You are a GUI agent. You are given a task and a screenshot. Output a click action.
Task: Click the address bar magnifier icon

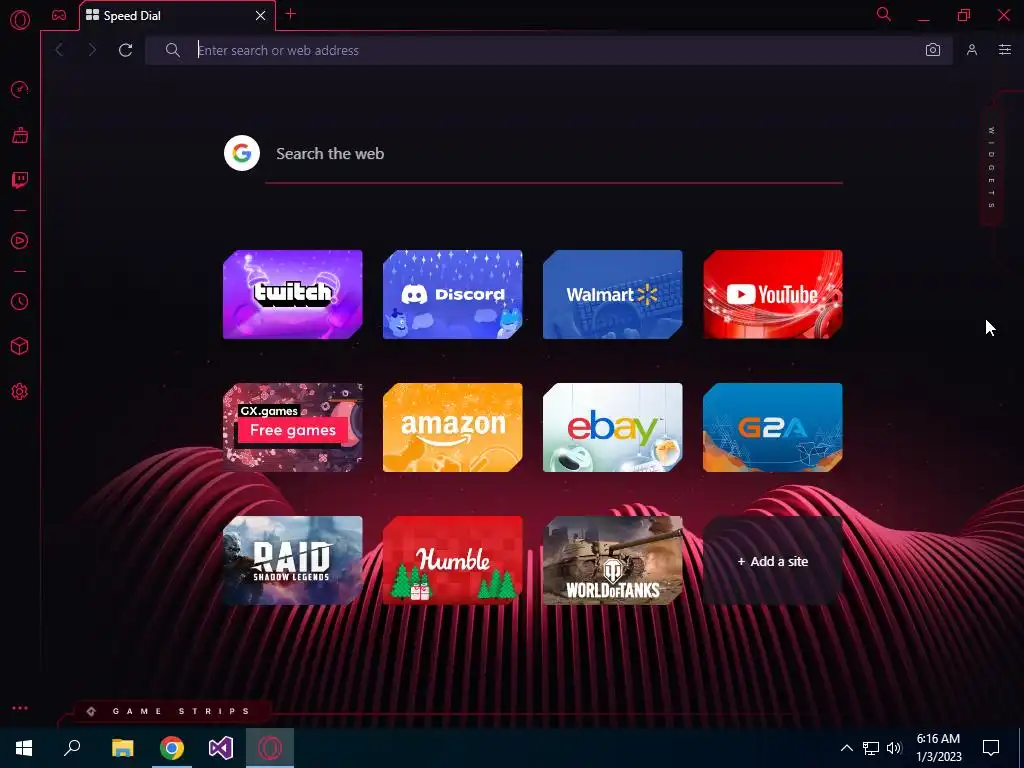tap(172, 50)
